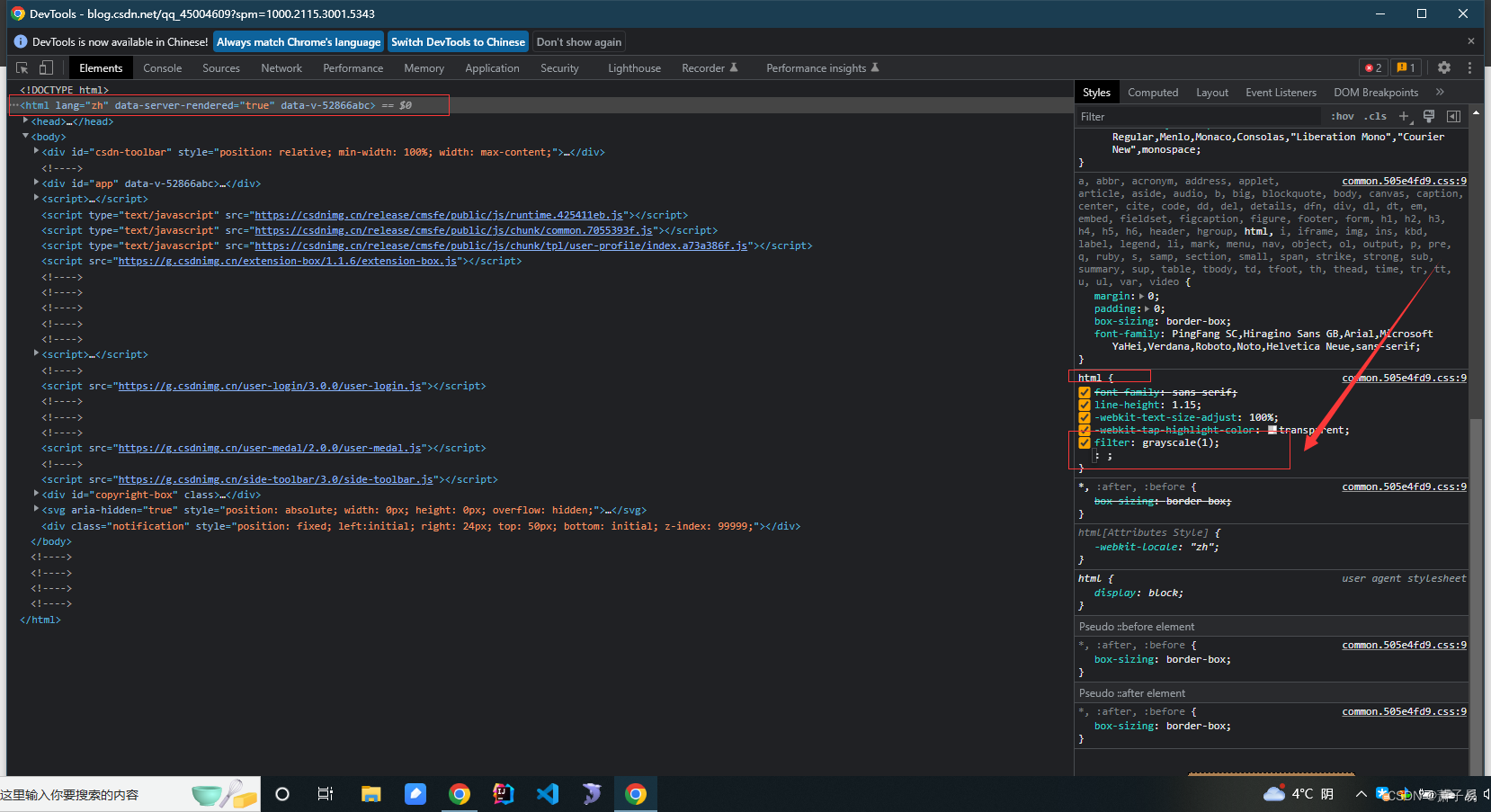
Task: Toggle the computed styles sidebar icon
Action: (1453, 116)
